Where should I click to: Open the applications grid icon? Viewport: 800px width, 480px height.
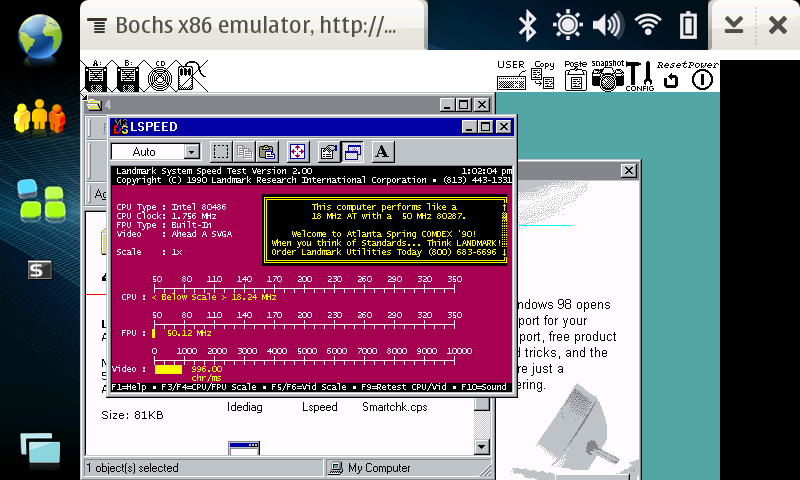pos(40,200)
